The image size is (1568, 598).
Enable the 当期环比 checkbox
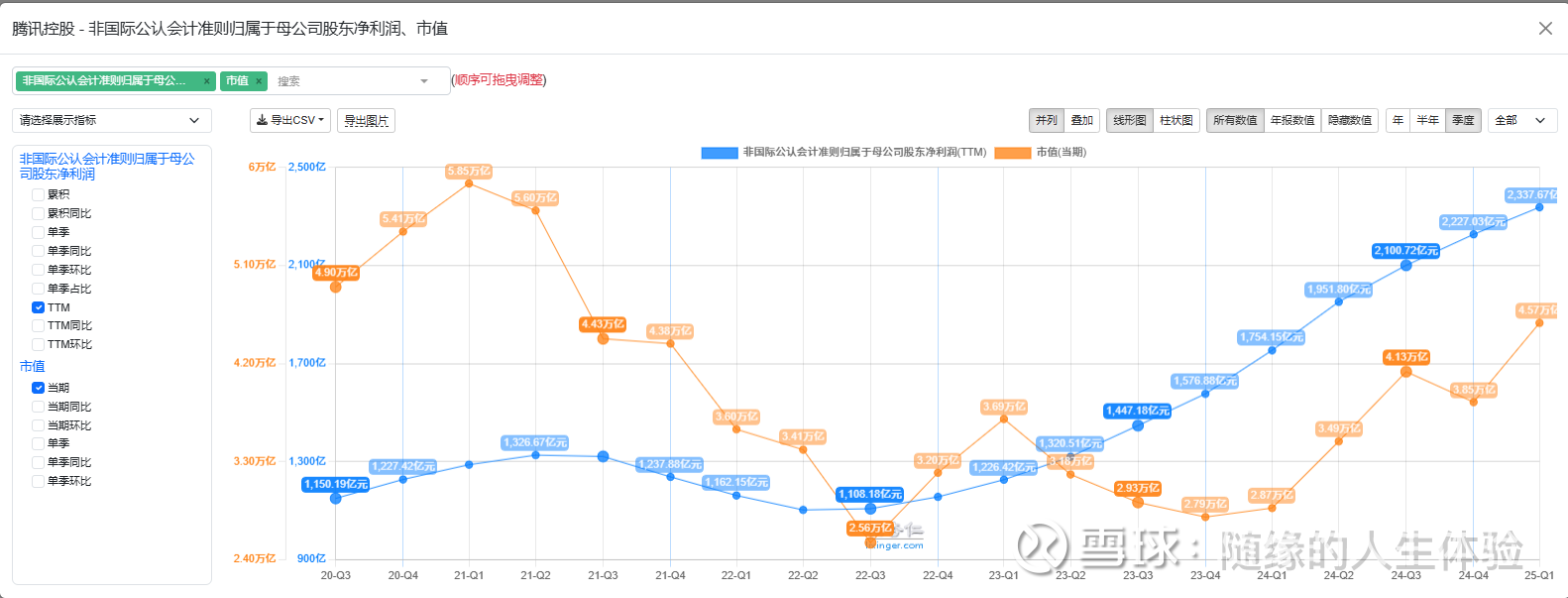tap(38, 425)
